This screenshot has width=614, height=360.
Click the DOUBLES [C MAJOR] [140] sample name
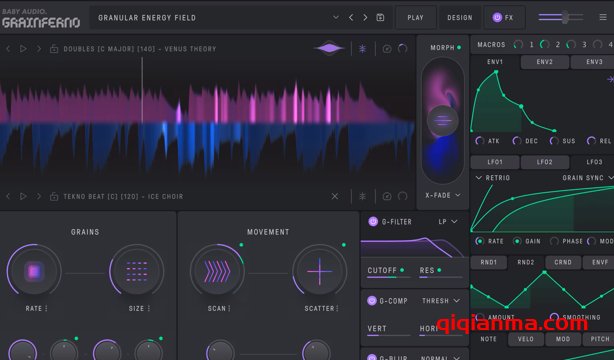[x=140, y=49]
